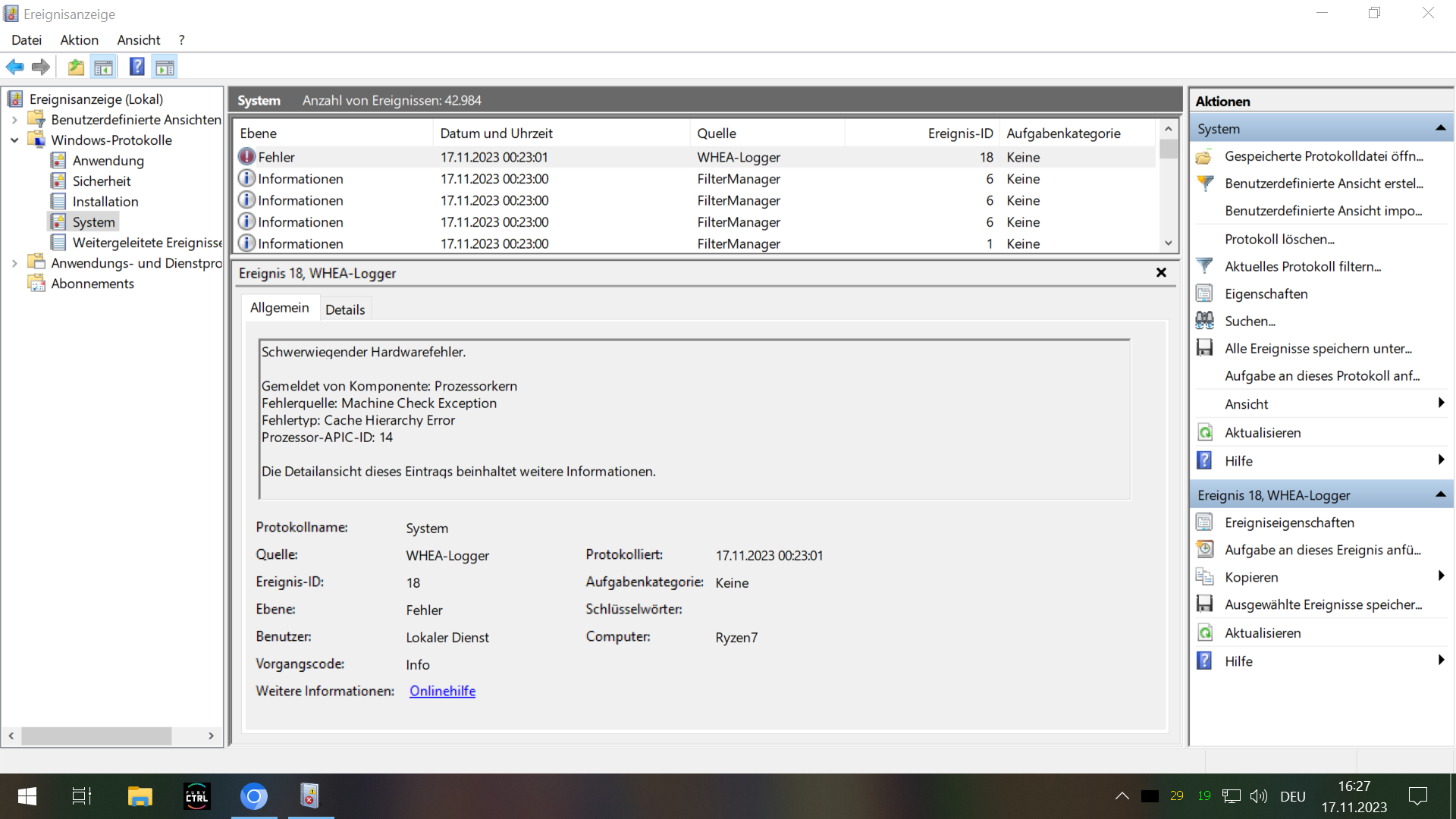Screen dimensions: 1456x819
Task: Click the back arrow toolbar icon
Action: [14, 67]
